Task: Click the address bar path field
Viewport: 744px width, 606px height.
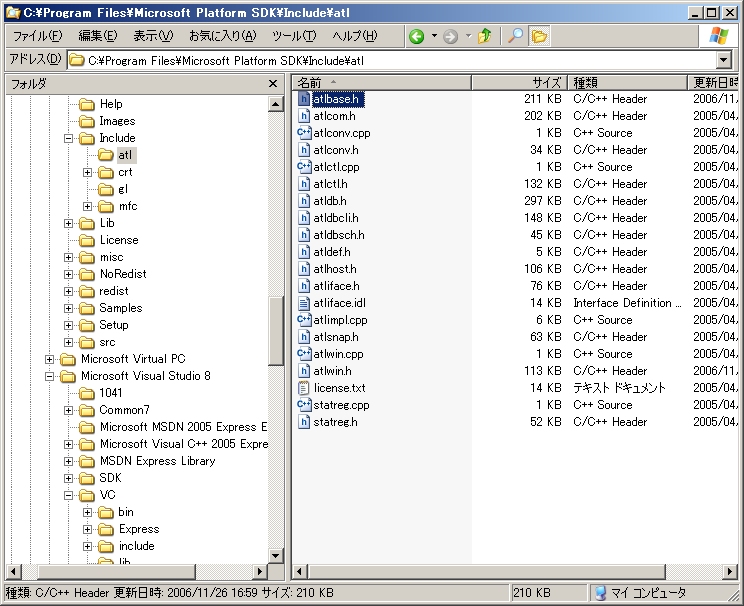Action: tap(392, 60)
